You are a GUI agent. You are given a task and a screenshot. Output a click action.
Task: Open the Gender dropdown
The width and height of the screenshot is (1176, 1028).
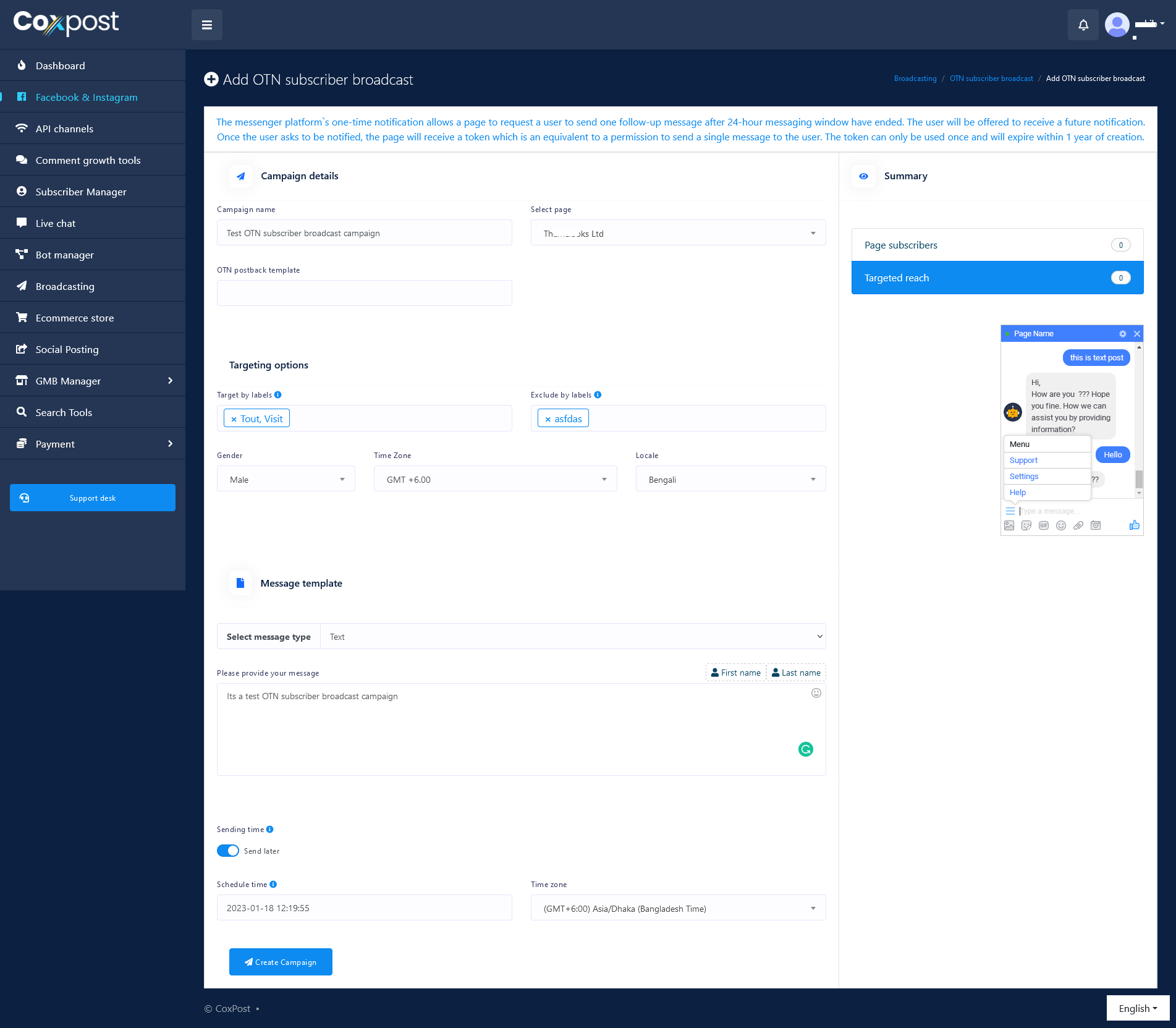pos(286,479)
